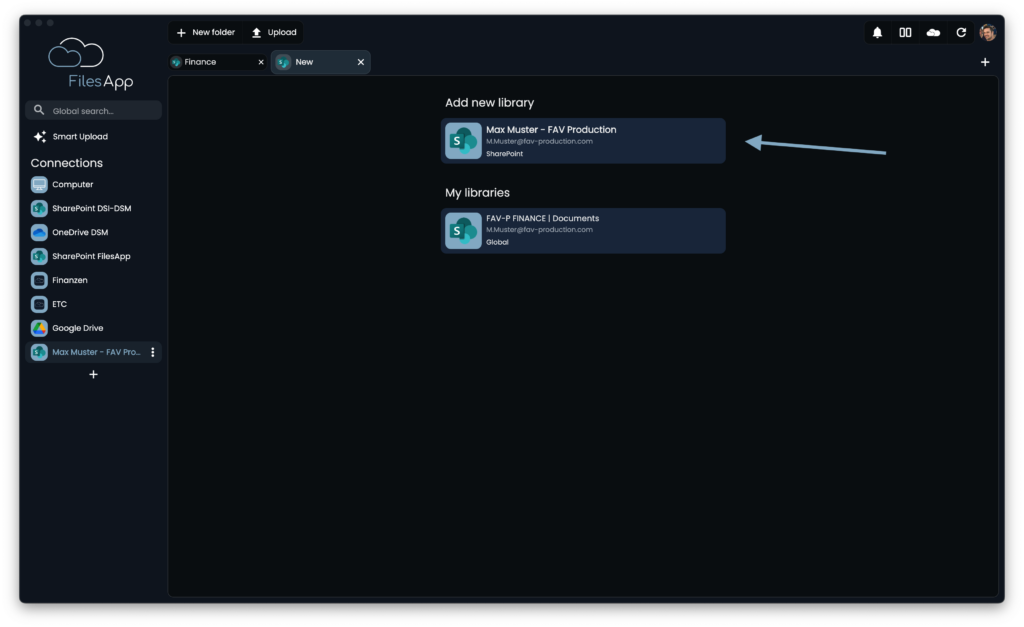This screenshot has height=627, width=1024.
Task: Toggle the split view columns icon
Action: (x=905, y=33)
